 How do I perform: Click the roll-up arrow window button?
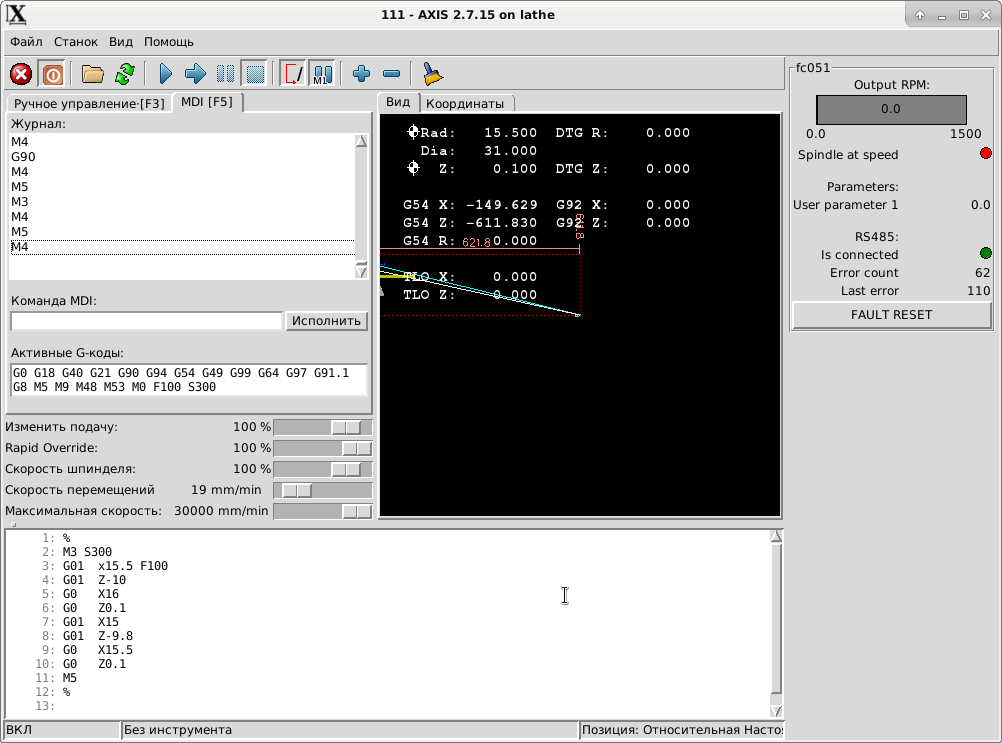[x=920, y=15]
